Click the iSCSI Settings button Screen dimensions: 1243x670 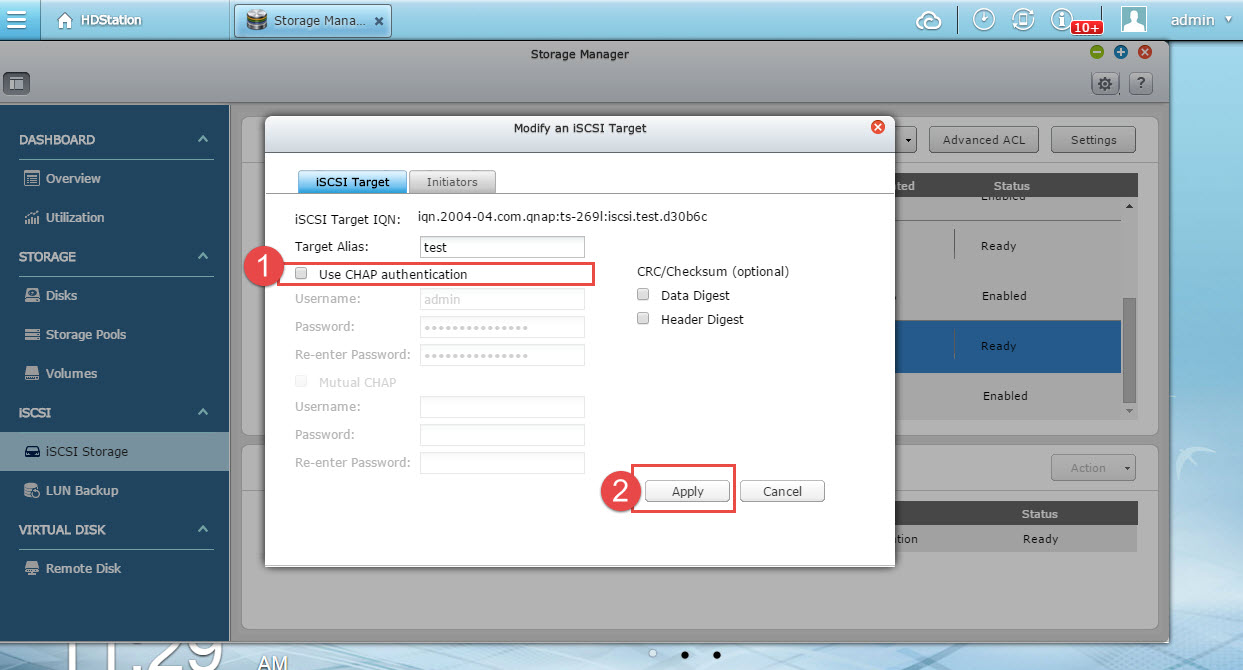[x=1093, y=140]
